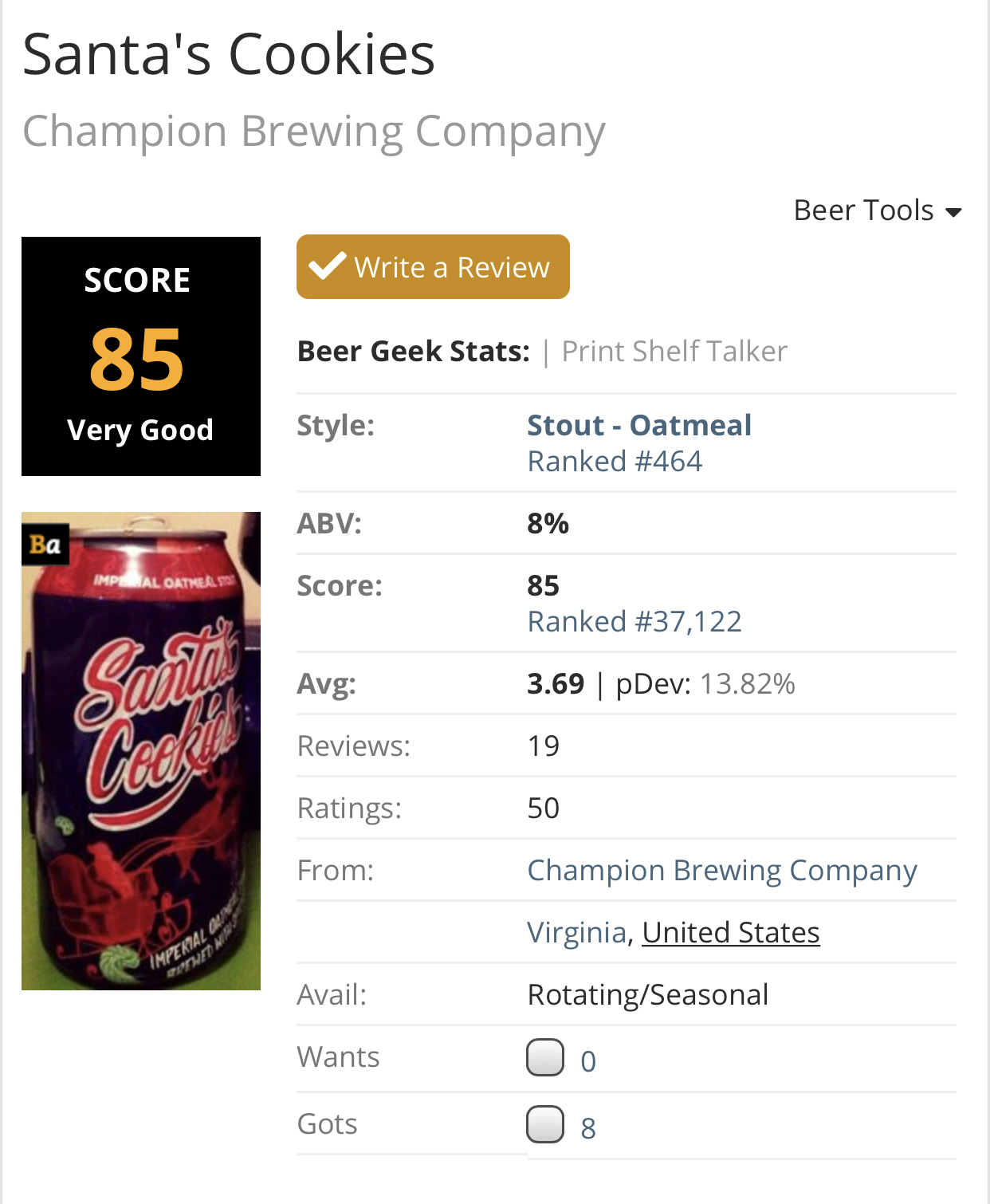Click the Write a Review button
This screenshot has width=990, height=1204.
point(433,266)
